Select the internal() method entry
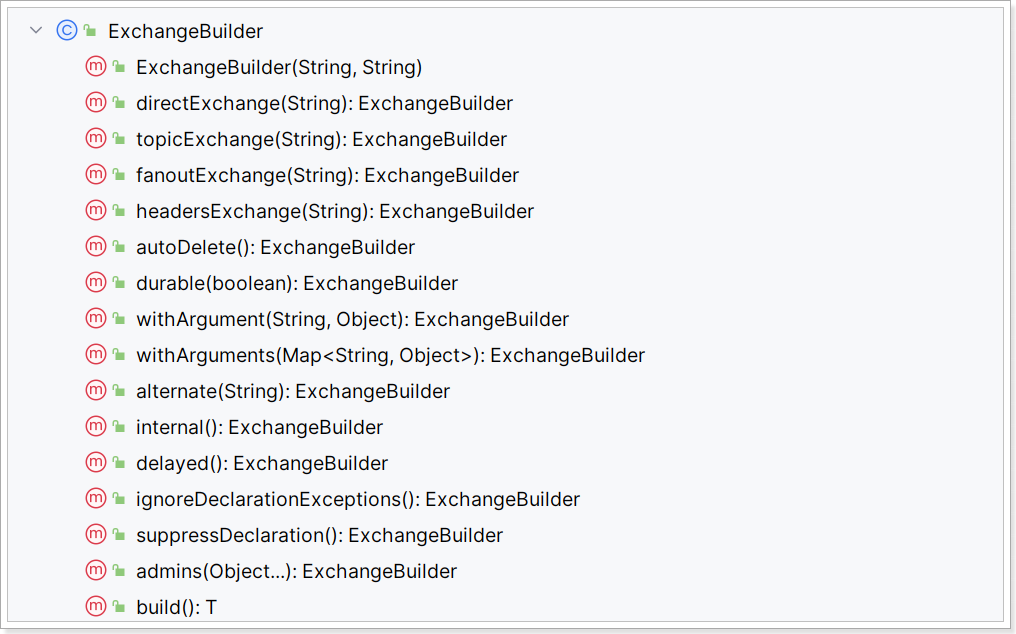This screenshot has height=634, width=1016. 259,427
